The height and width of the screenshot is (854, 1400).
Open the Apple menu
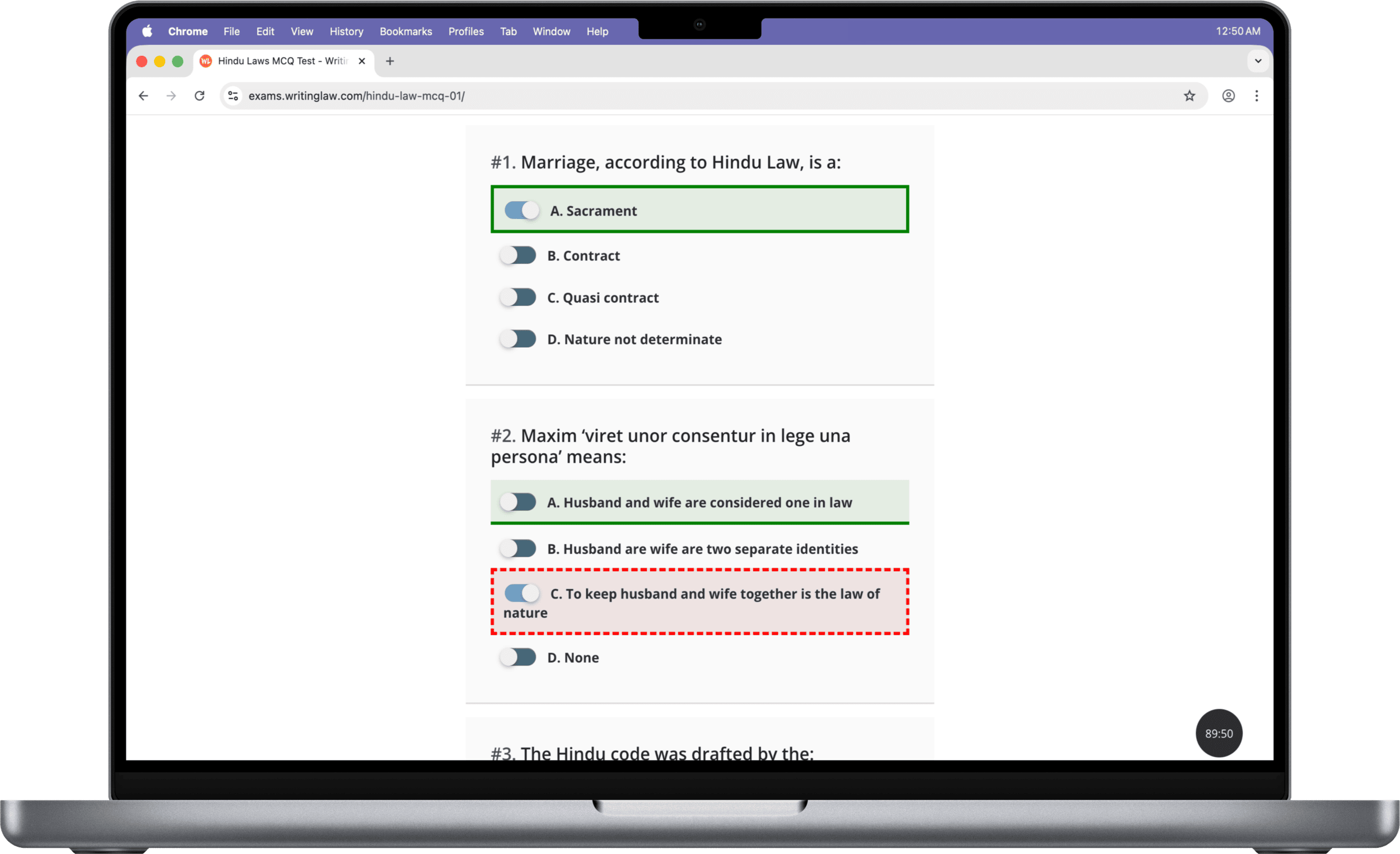(147, 31)
